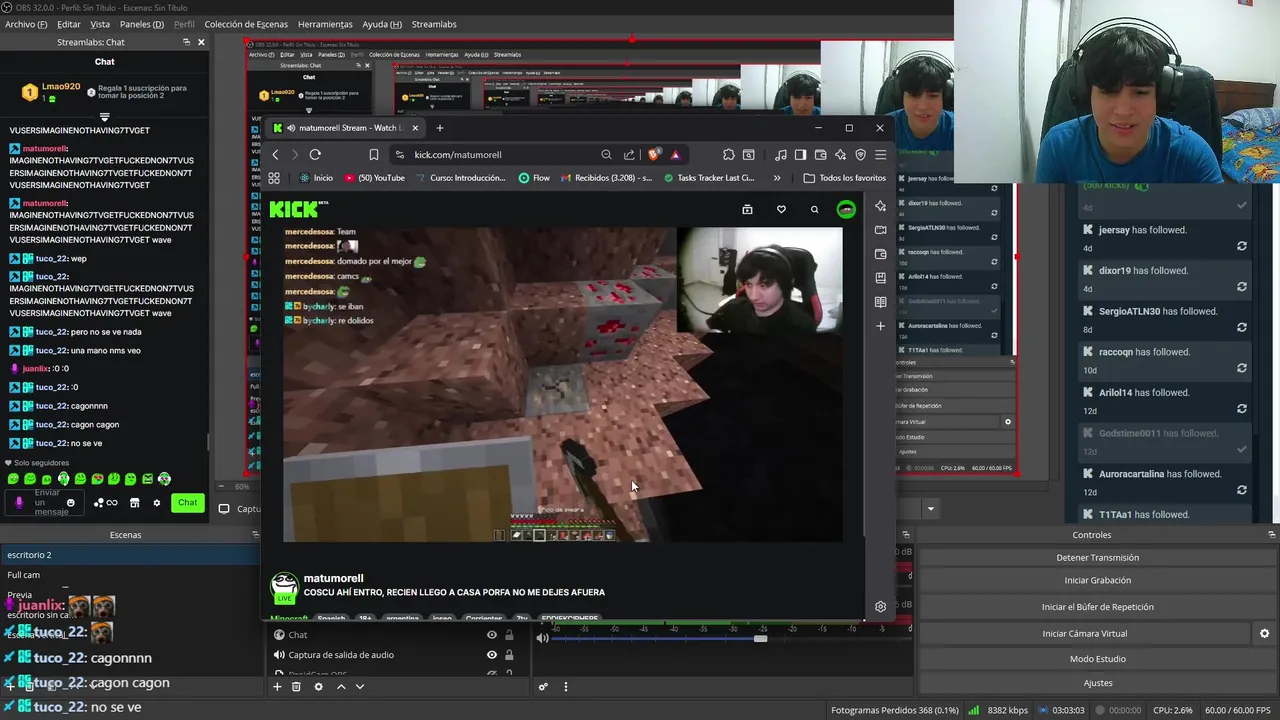Open chat settings gear icon

pos(156,503)
